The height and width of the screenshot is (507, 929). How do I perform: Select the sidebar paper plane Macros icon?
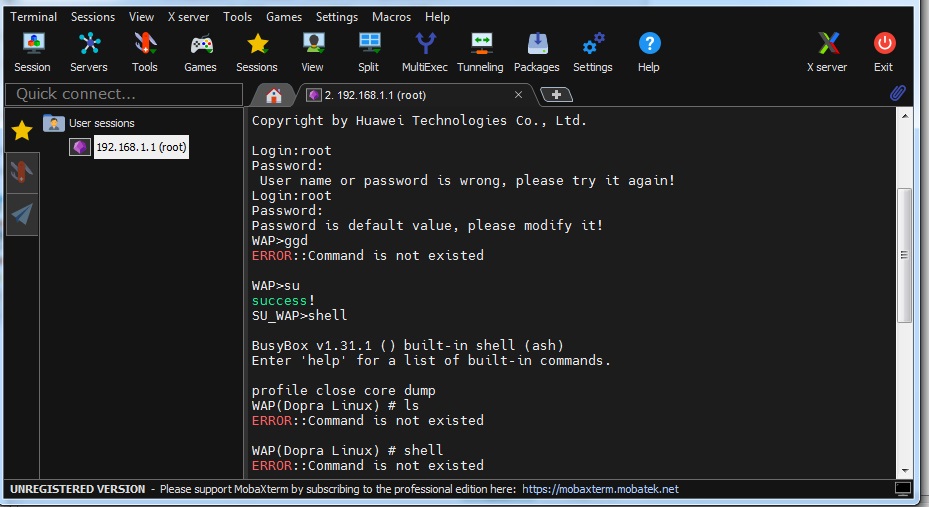(x=22, y=214)
